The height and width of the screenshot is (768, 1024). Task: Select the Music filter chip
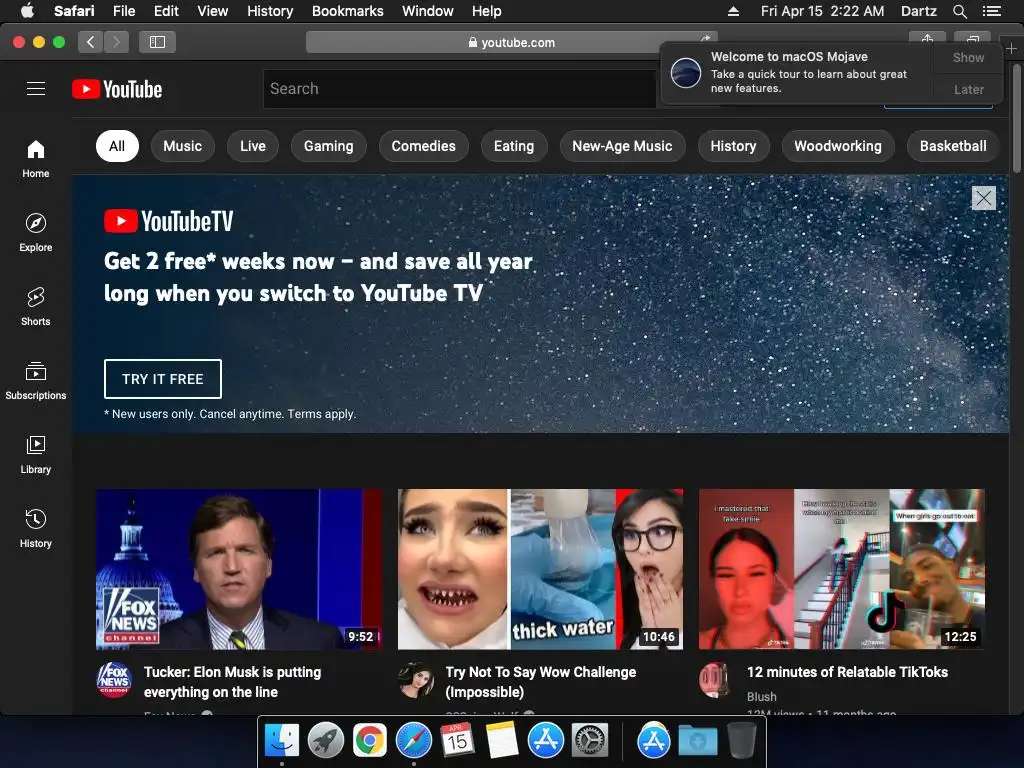coord(182,146)
